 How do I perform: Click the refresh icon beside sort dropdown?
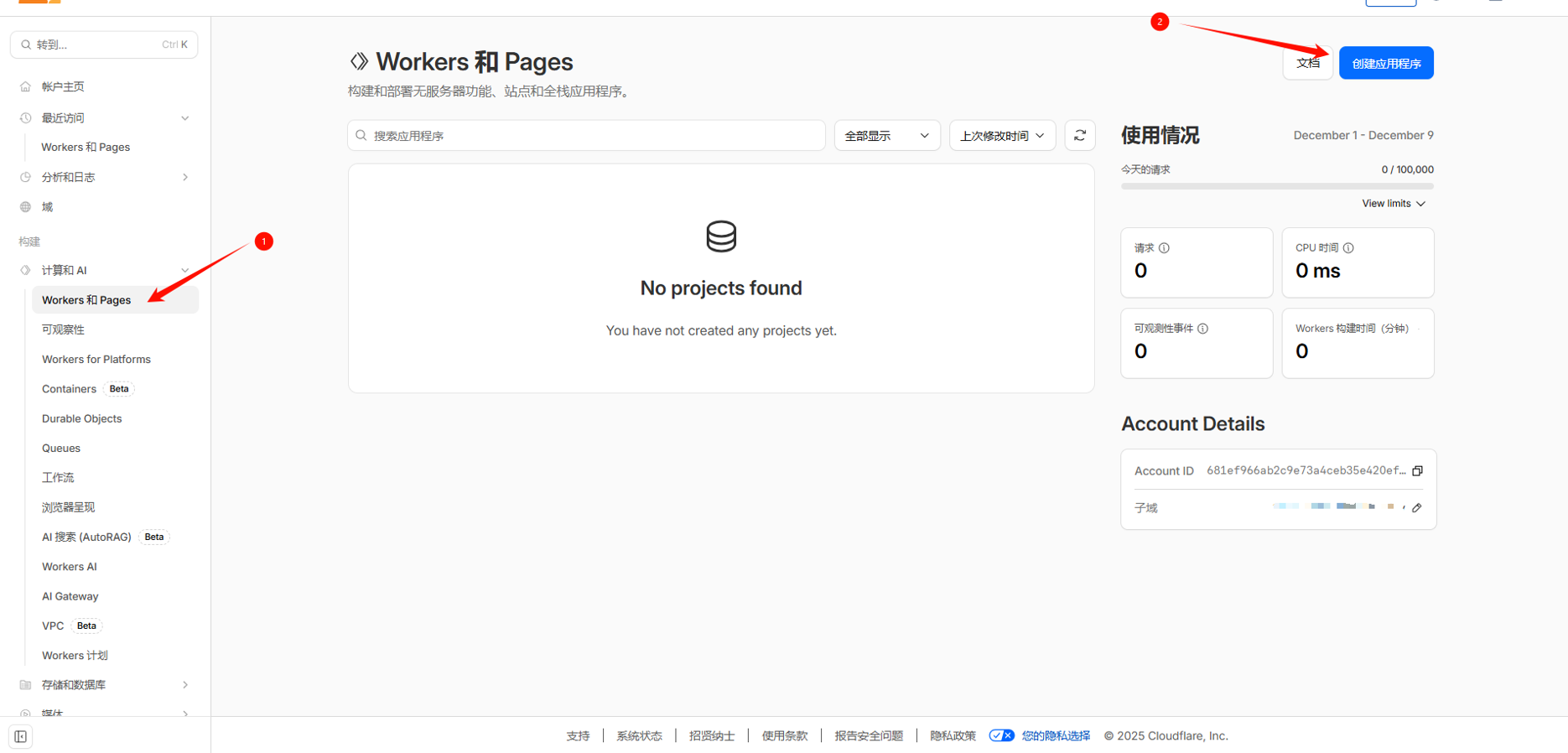[1080, 135]
